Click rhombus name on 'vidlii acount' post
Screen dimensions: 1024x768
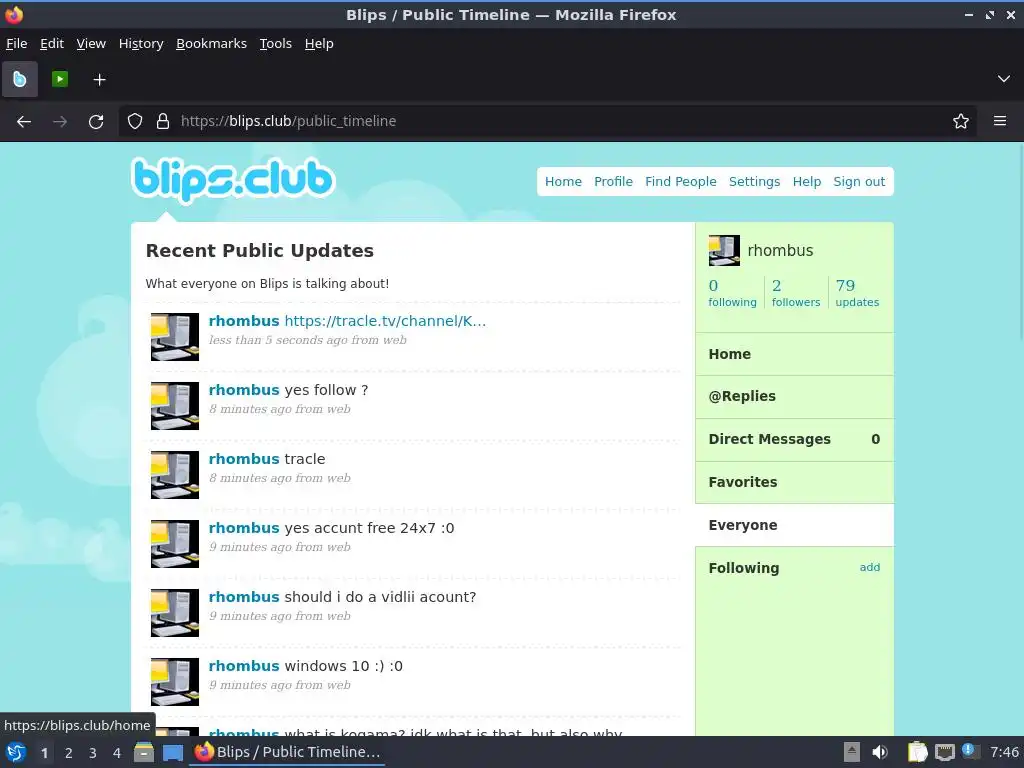(244, 597)
